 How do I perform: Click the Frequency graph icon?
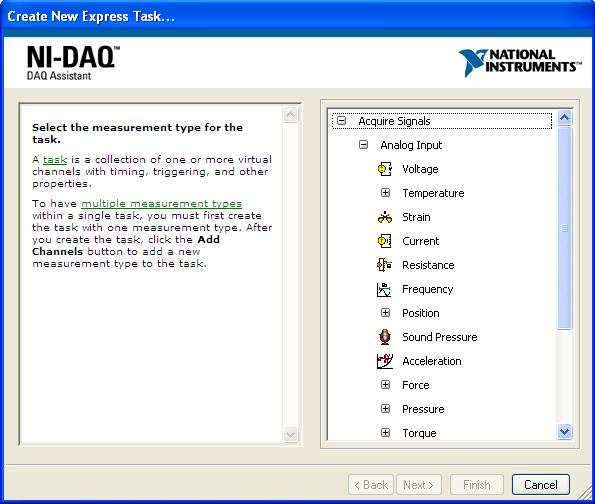(384, 289)
